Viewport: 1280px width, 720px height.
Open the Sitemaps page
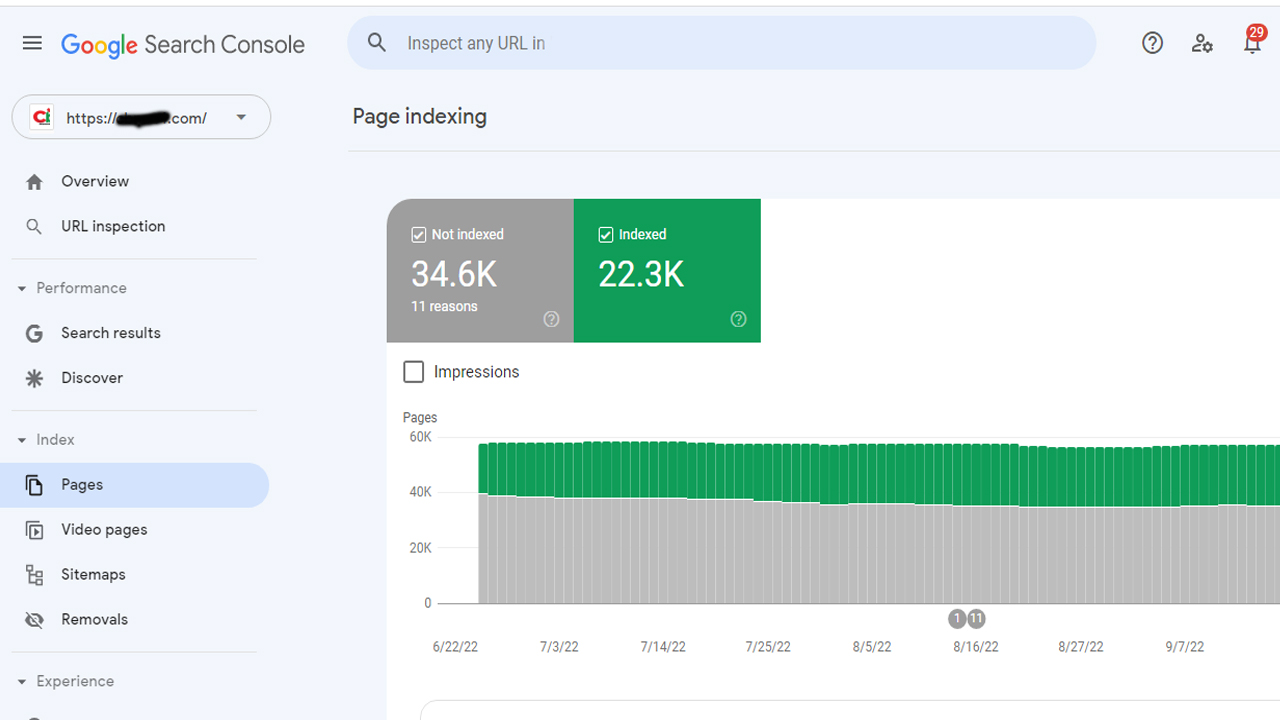click(93, 574)
